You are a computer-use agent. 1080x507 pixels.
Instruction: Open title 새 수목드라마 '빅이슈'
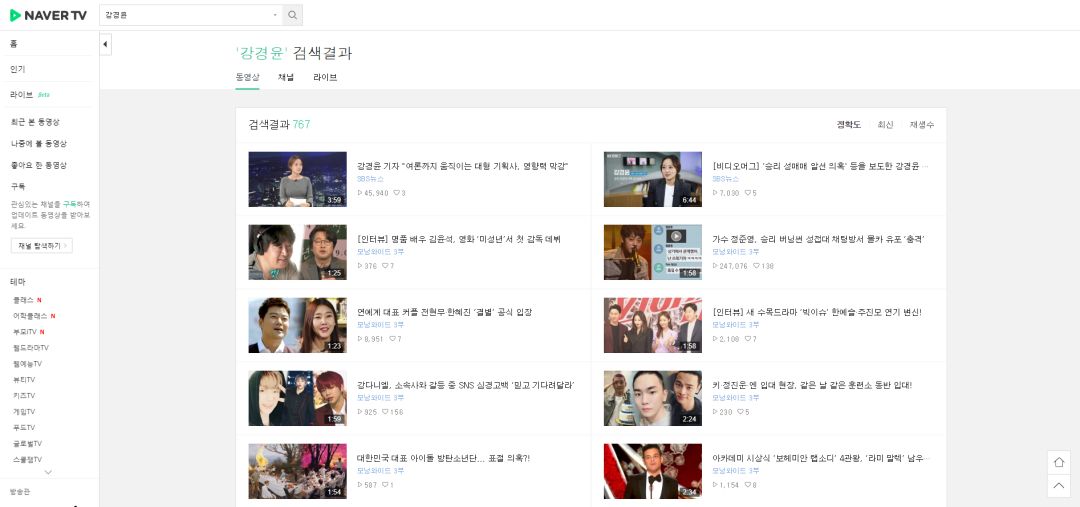point(817,312)
